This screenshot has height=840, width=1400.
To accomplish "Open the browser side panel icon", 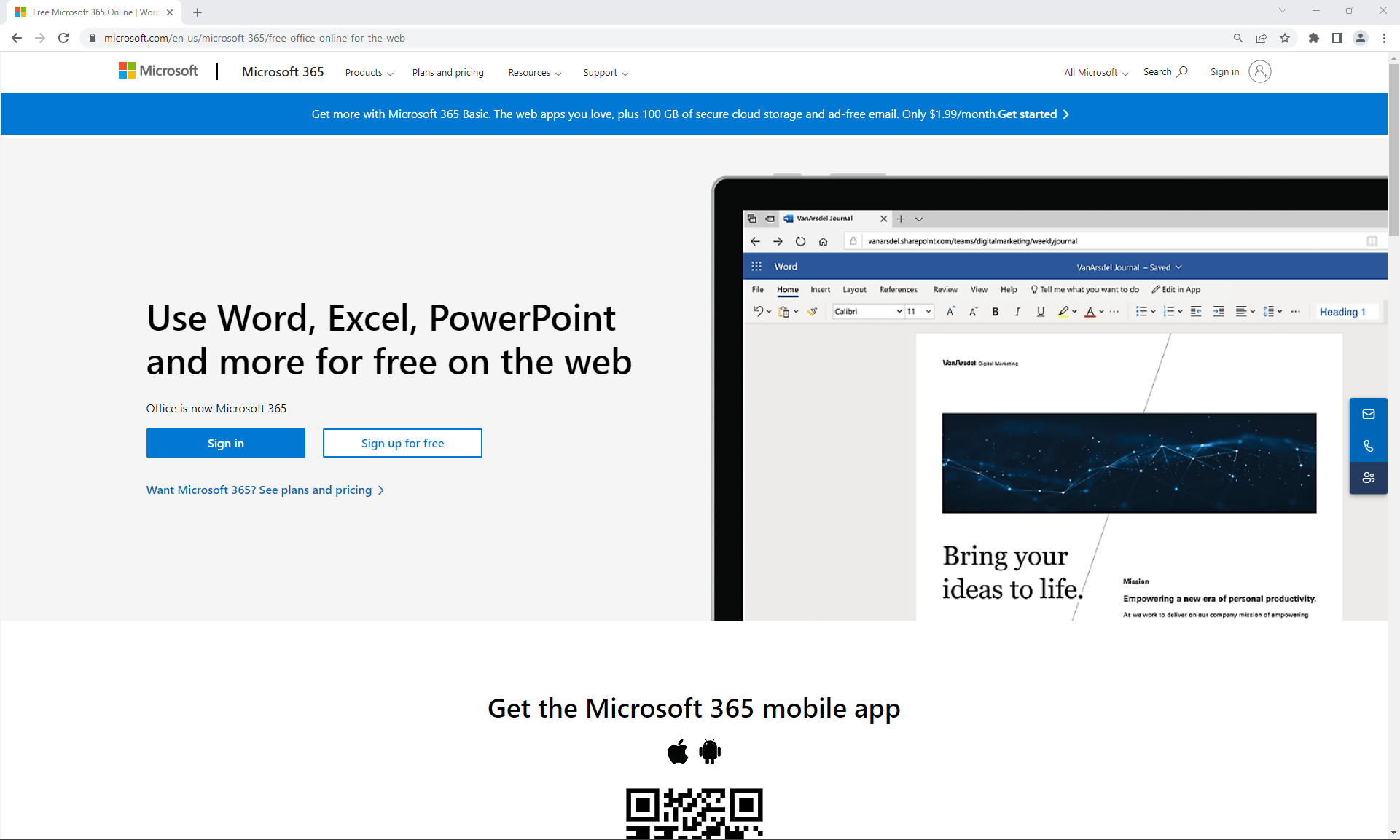I will (1337, 38).
